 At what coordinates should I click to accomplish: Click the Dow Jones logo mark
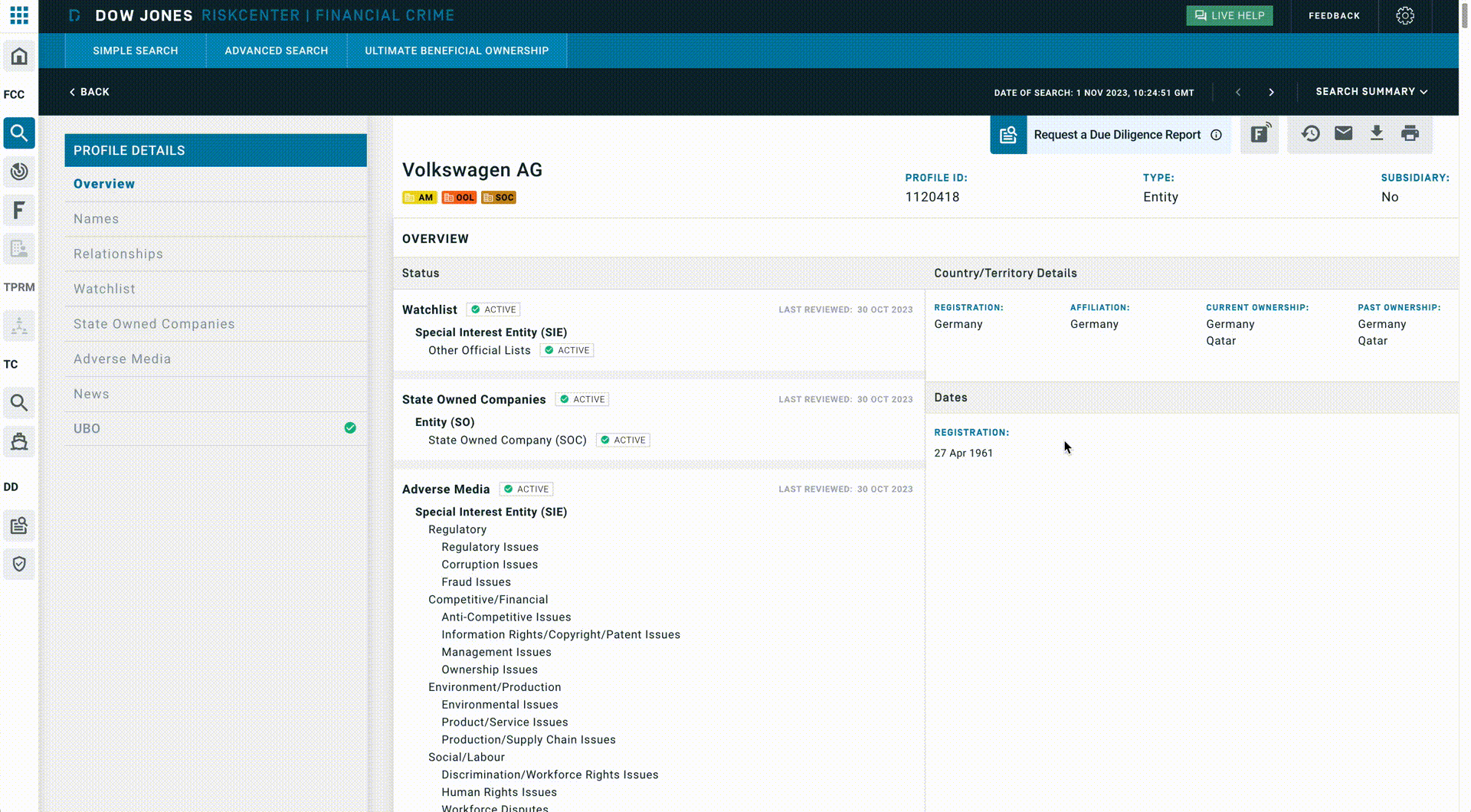[74, 15]
